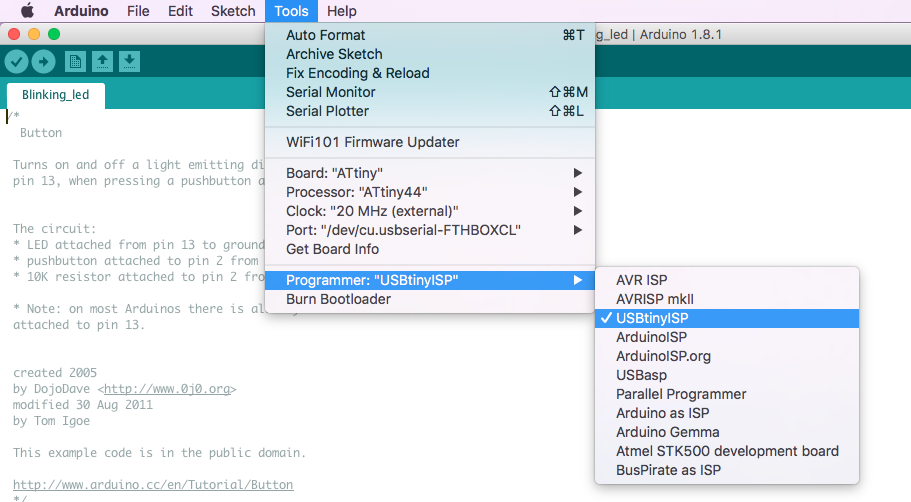Image resolution: width=911 pixels, height=502 pixels.
Task: Select Parallel Programmer option
Action: point(727,394)
